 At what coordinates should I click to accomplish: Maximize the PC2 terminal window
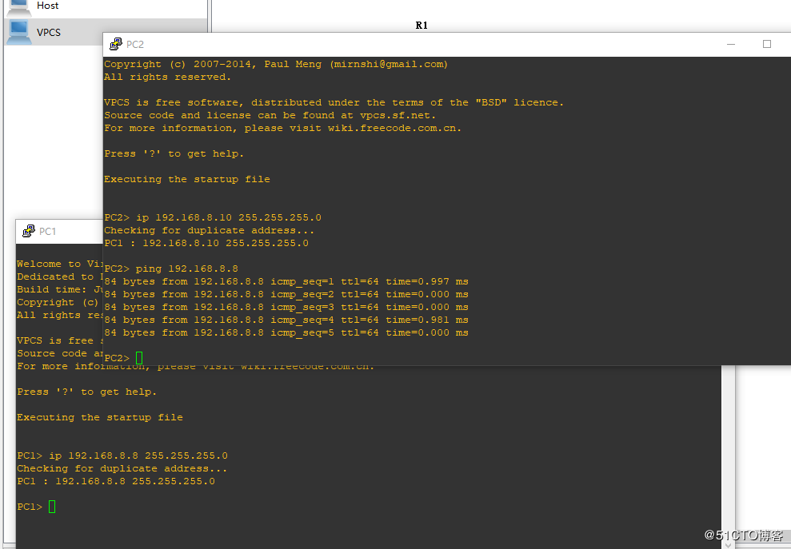point(767,44)
